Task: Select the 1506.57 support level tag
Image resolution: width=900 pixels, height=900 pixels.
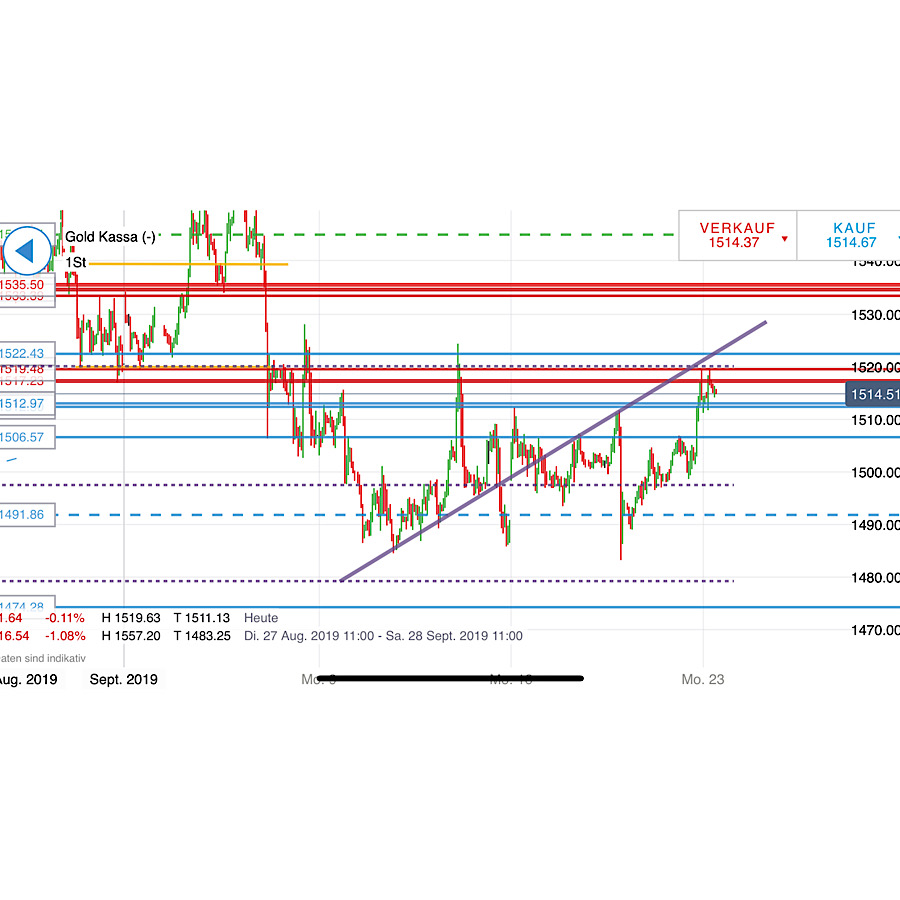Action: [23, 437]
